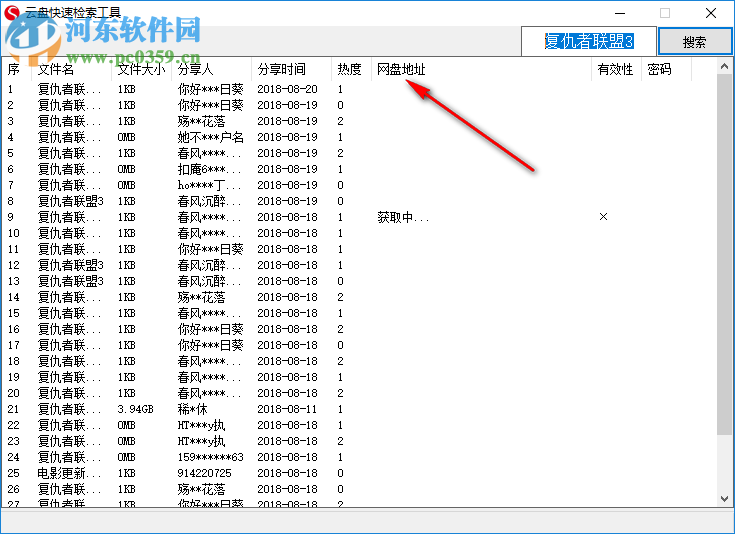Click the scrollbar up arrow
This screenshot has height=534, width=735.
pyautogui.click(x=724, y=66)
